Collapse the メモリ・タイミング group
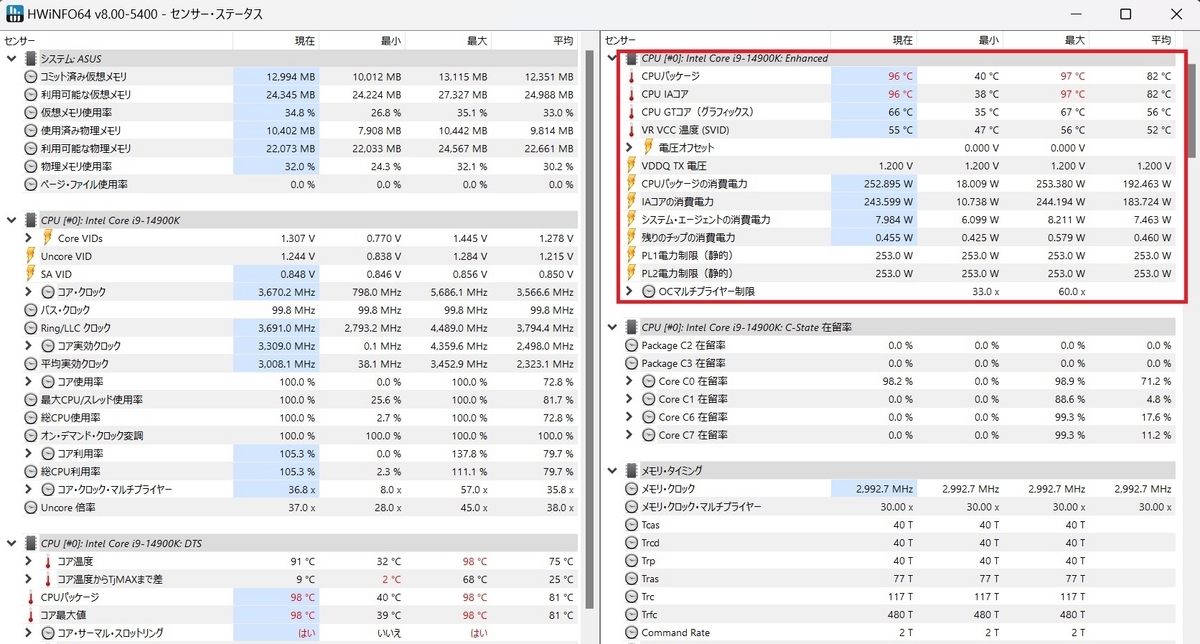The height and width of the screenshot is (644, 1200). [611, 470]
